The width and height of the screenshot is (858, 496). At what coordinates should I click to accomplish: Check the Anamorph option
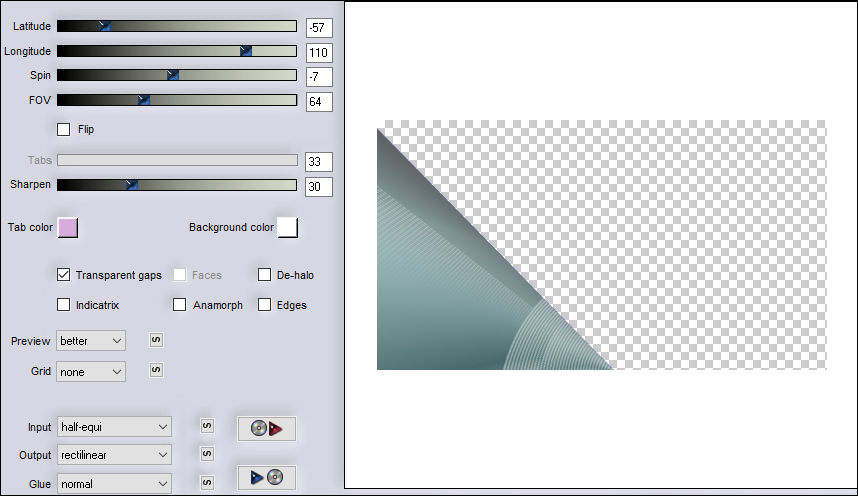(179, 305)
